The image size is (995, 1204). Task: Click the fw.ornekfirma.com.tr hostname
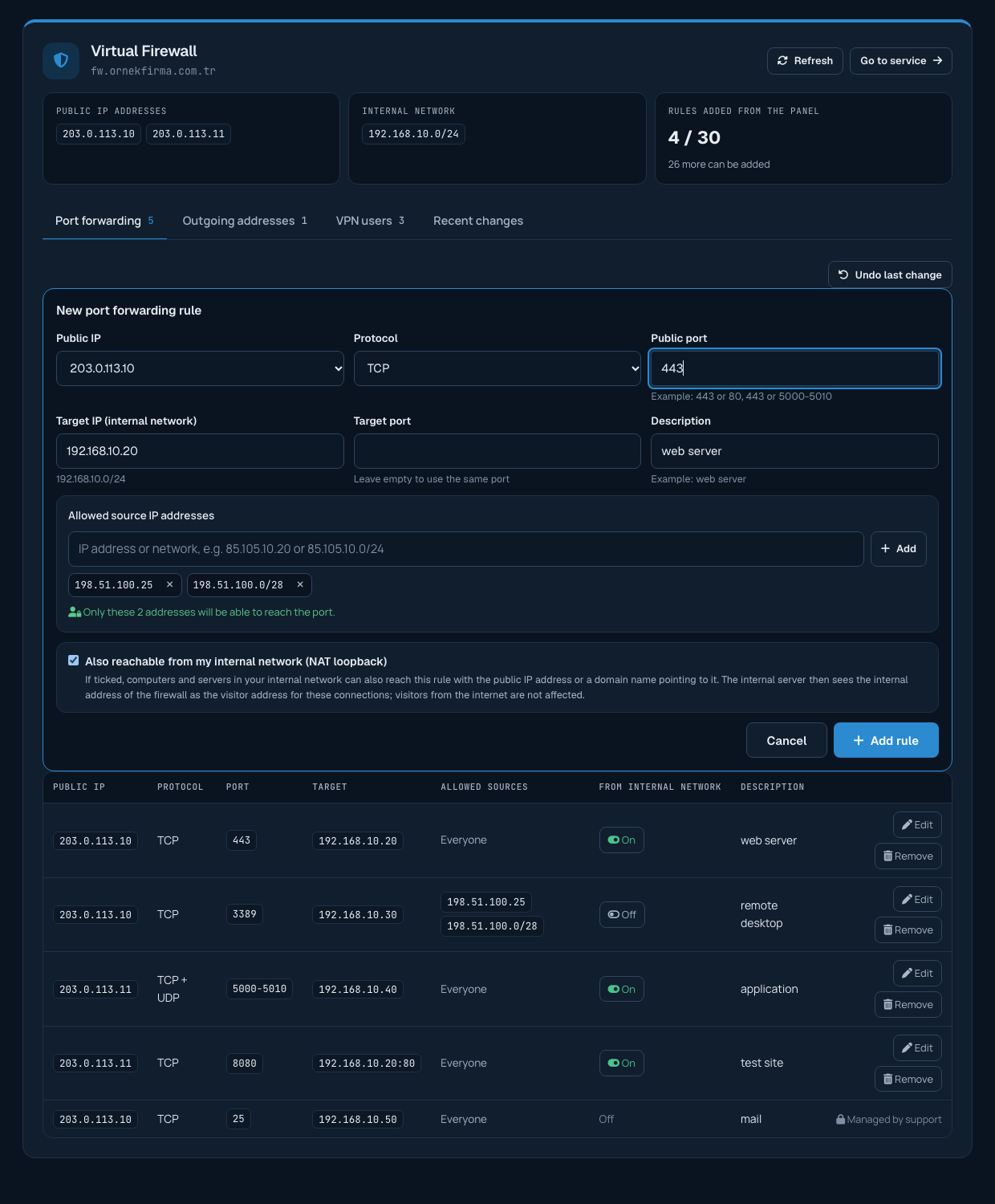153,71
